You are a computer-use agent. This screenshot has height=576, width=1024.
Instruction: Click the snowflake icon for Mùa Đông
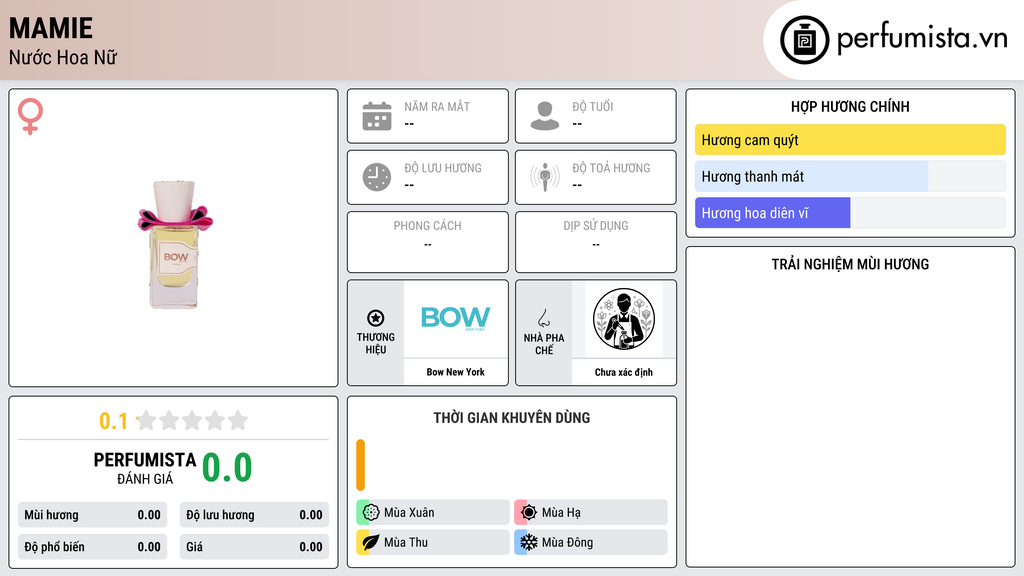click(529, 542)
